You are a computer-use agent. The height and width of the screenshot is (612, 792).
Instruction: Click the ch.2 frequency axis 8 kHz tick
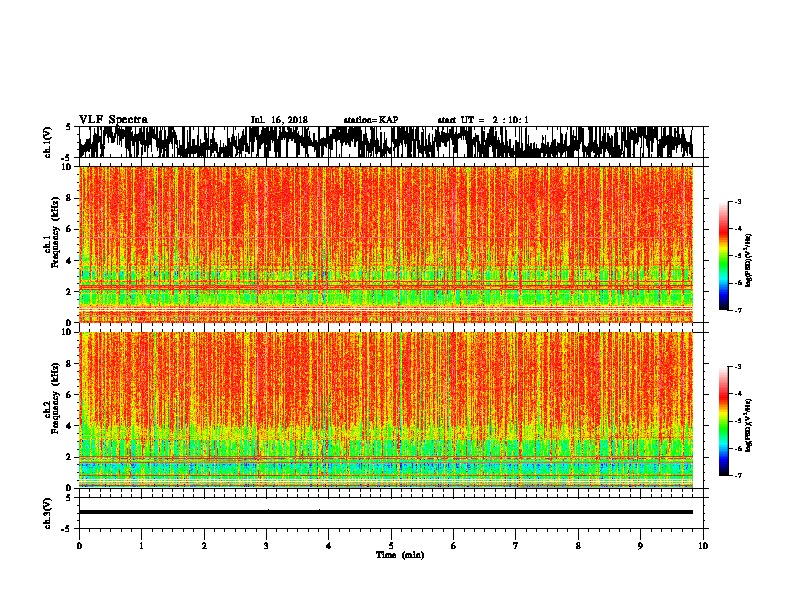(70, 364)
